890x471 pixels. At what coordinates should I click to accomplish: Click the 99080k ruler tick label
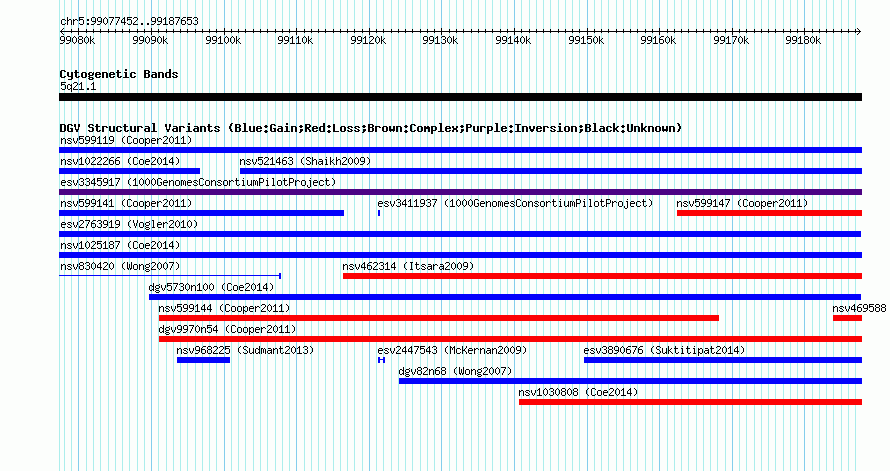pyautogui.click(x=77, y=40)
